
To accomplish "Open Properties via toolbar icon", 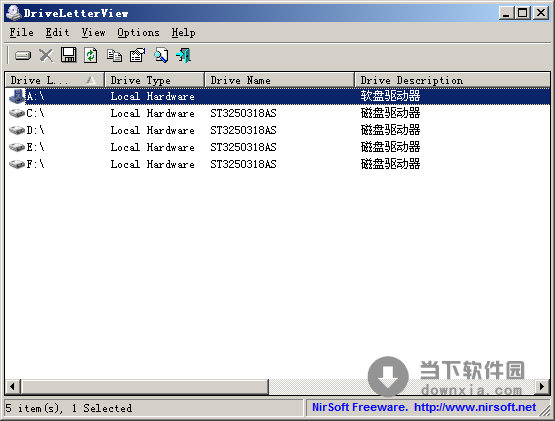I will click(137, 56).
